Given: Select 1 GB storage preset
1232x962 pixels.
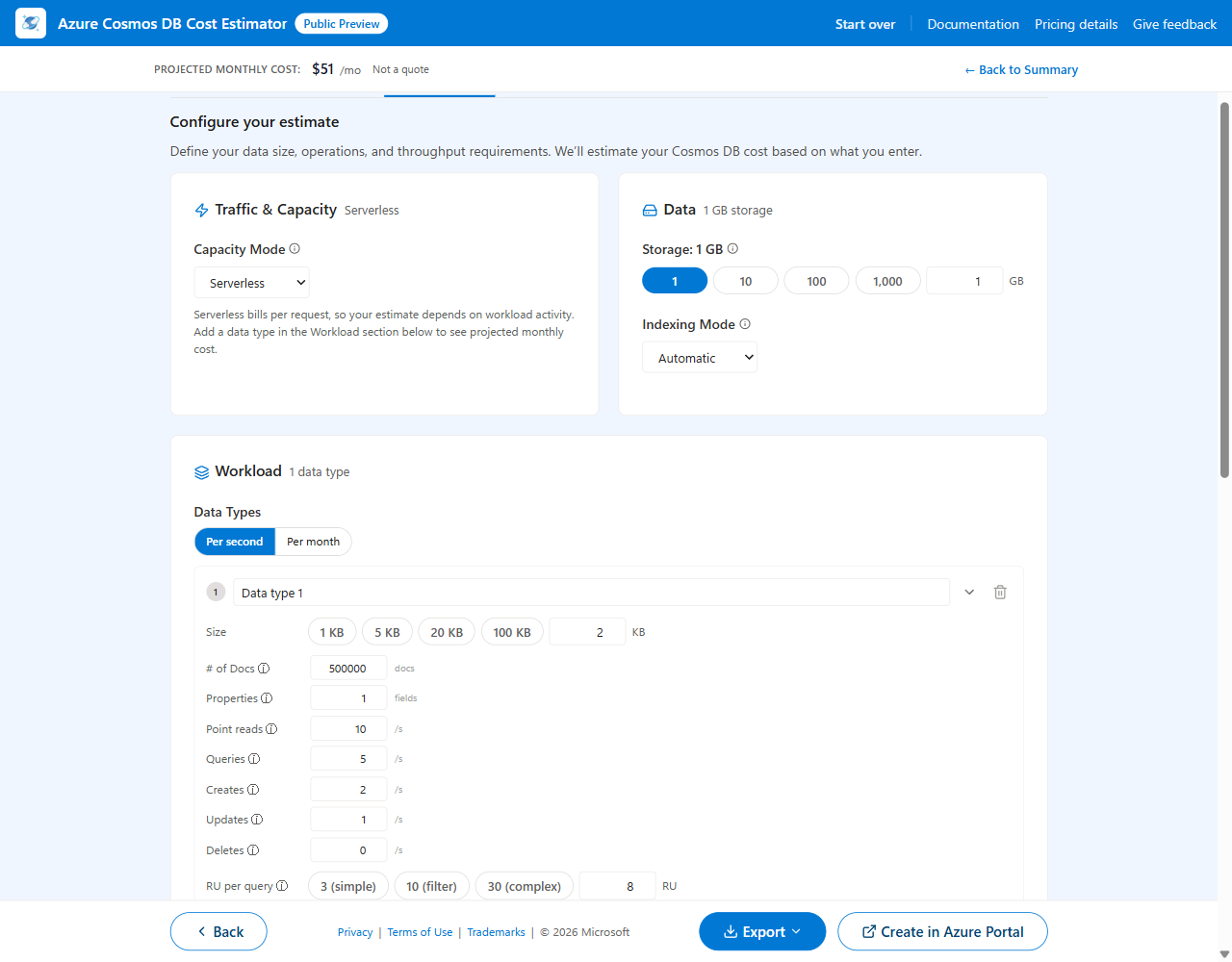Looking at the screenshot, I should pyautogui.click(x=675, y=281).
